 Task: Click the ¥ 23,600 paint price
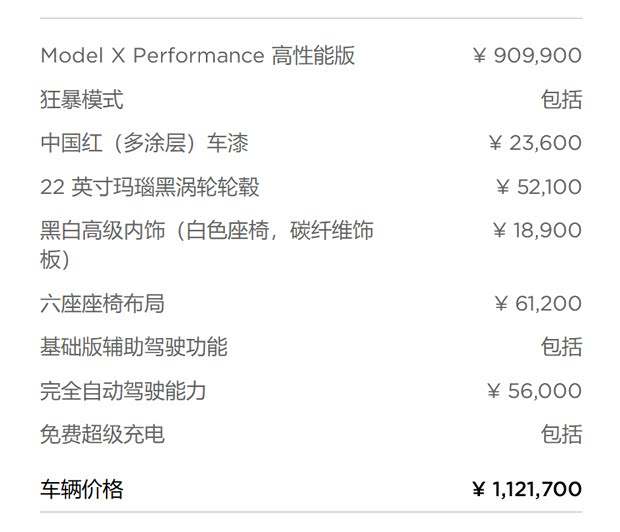point(534,143)
